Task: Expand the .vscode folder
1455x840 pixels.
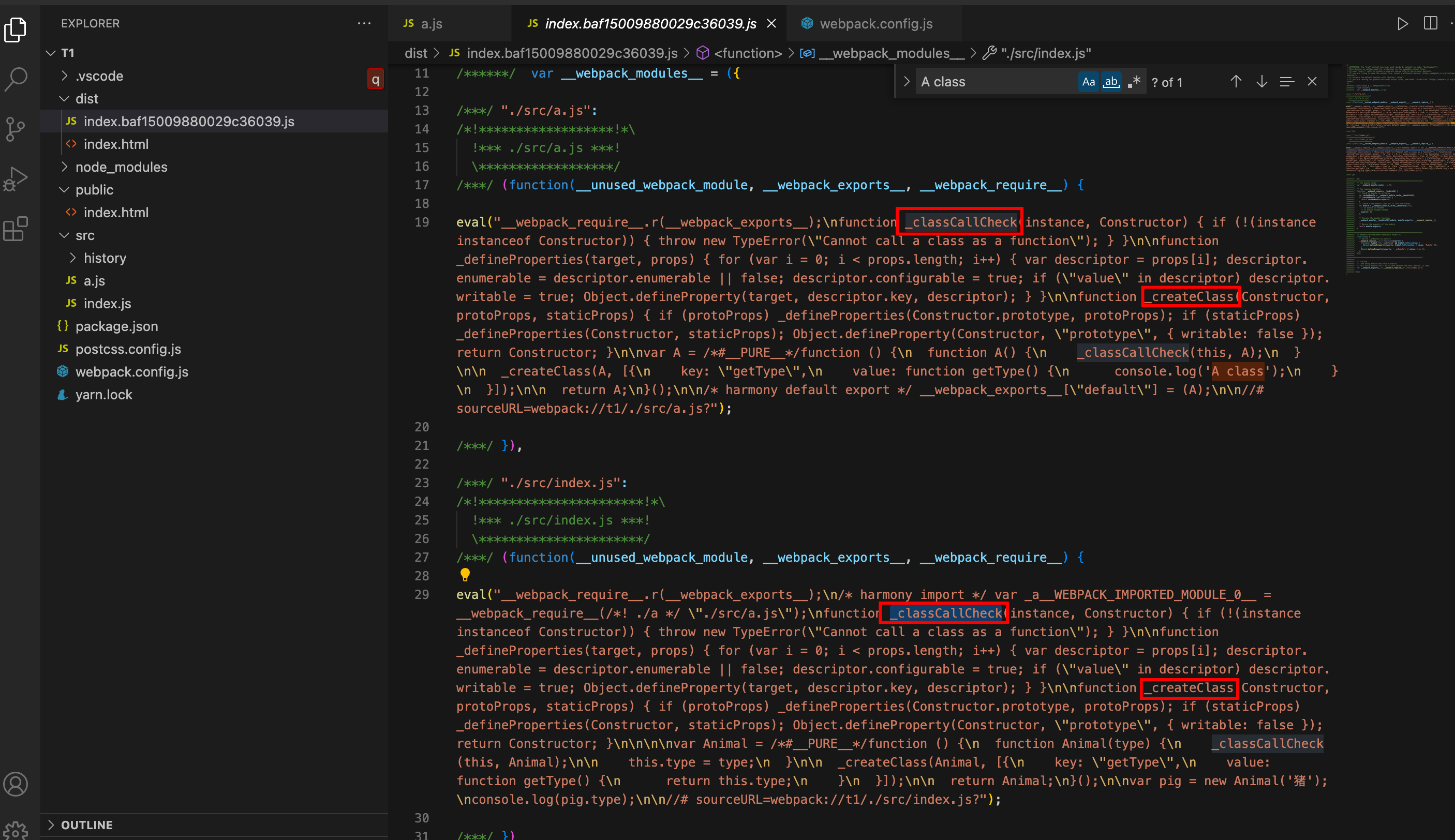Action: tap(64, 76)
